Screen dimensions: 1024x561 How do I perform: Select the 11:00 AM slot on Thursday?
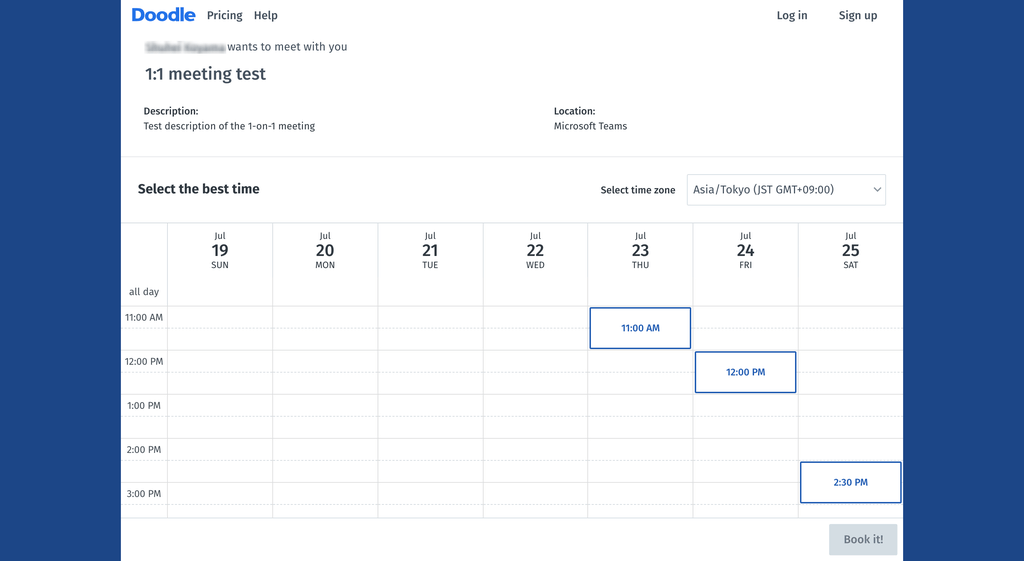click(640, 328)
